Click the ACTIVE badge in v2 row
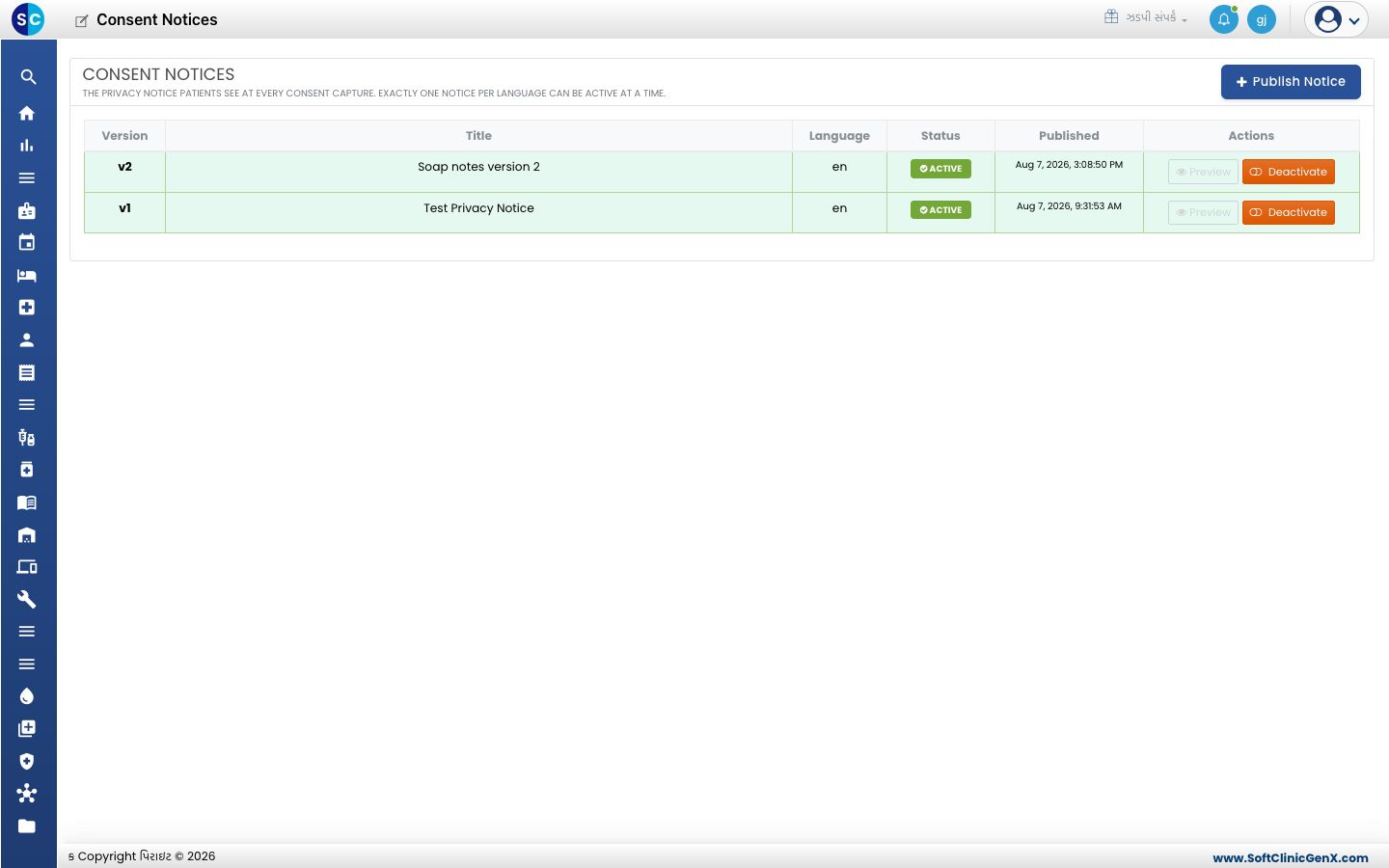 point(940,169)
